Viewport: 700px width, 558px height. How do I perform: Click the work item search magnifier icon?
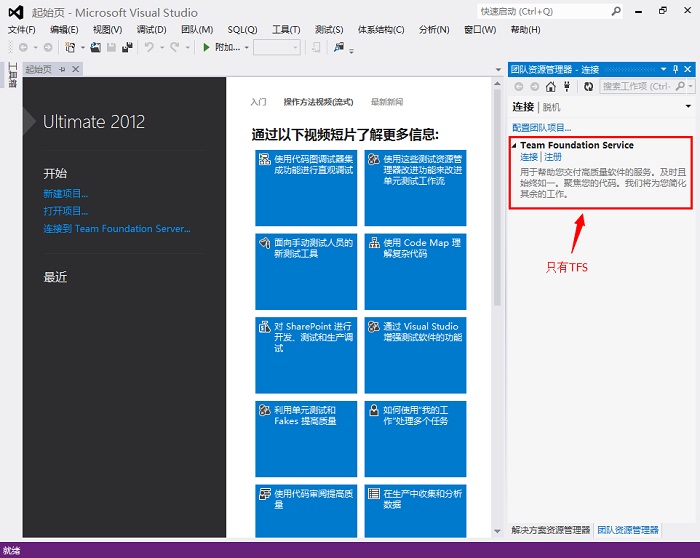tap(680, 86)
